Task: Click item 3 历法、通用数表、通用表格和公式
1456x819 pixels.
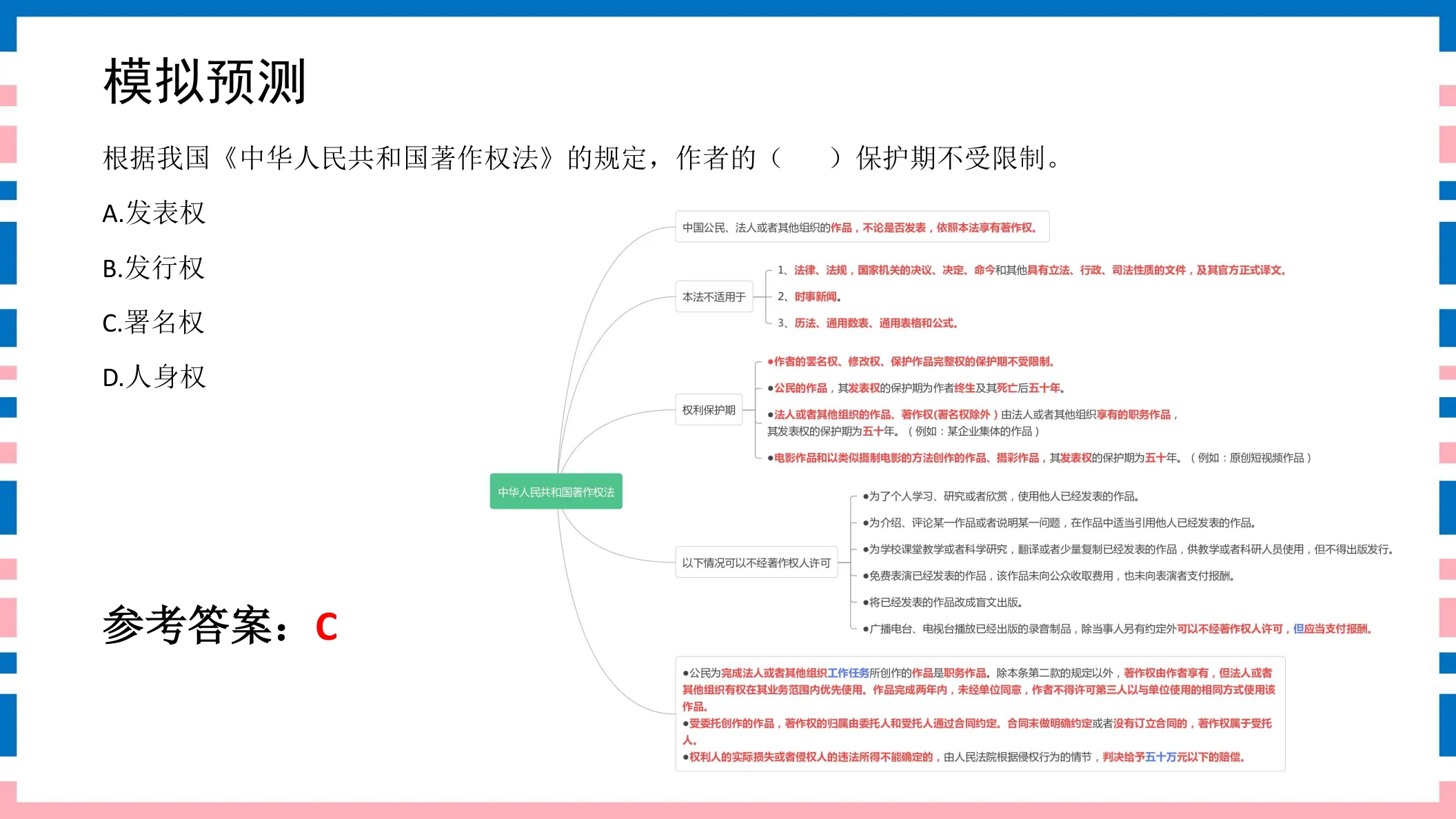Action: click(x=867, y=323)
